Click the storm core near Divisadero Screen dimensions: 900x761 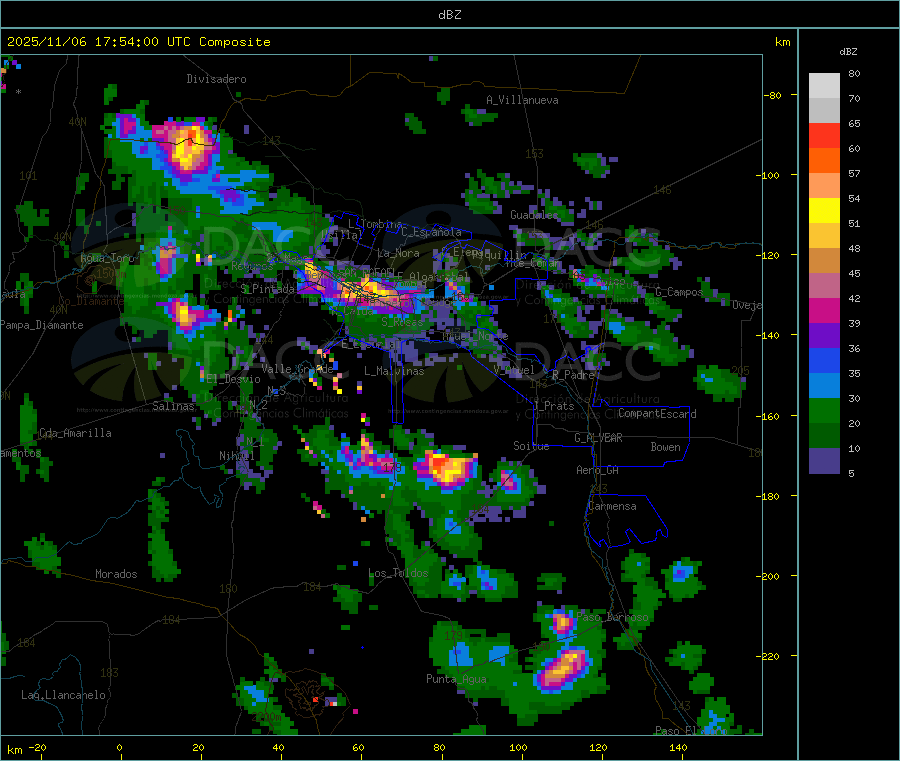(188, 148)
